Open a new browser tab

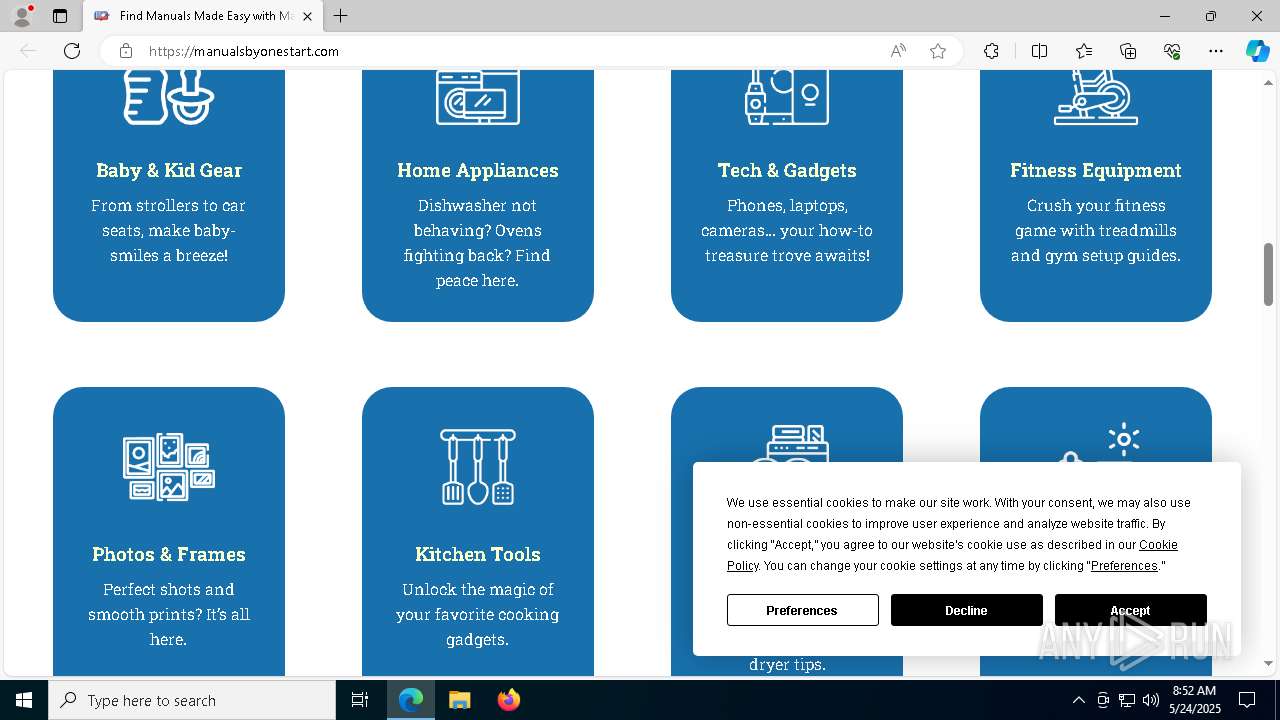(x=341, y=16)
